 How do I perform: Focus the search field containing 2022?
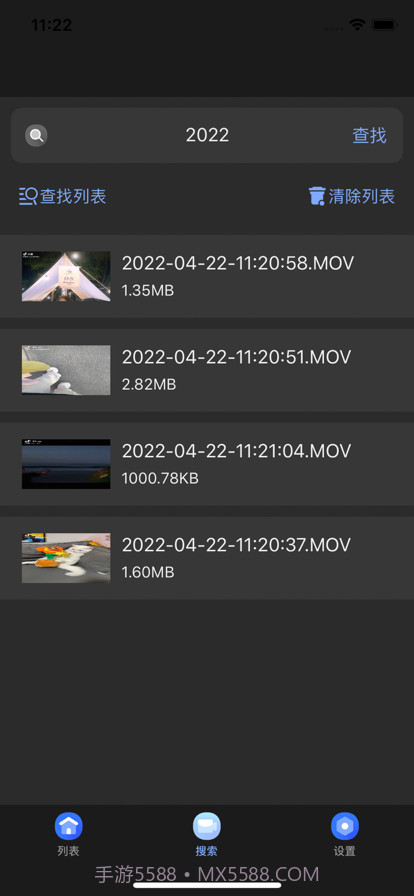point(207,135)
